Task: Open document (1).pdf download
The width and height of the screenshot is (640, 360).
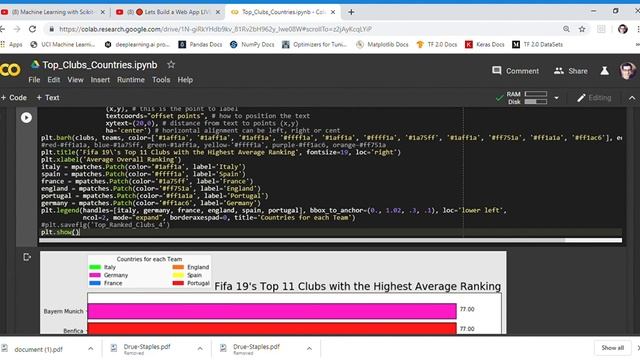Action: [38, 349]
